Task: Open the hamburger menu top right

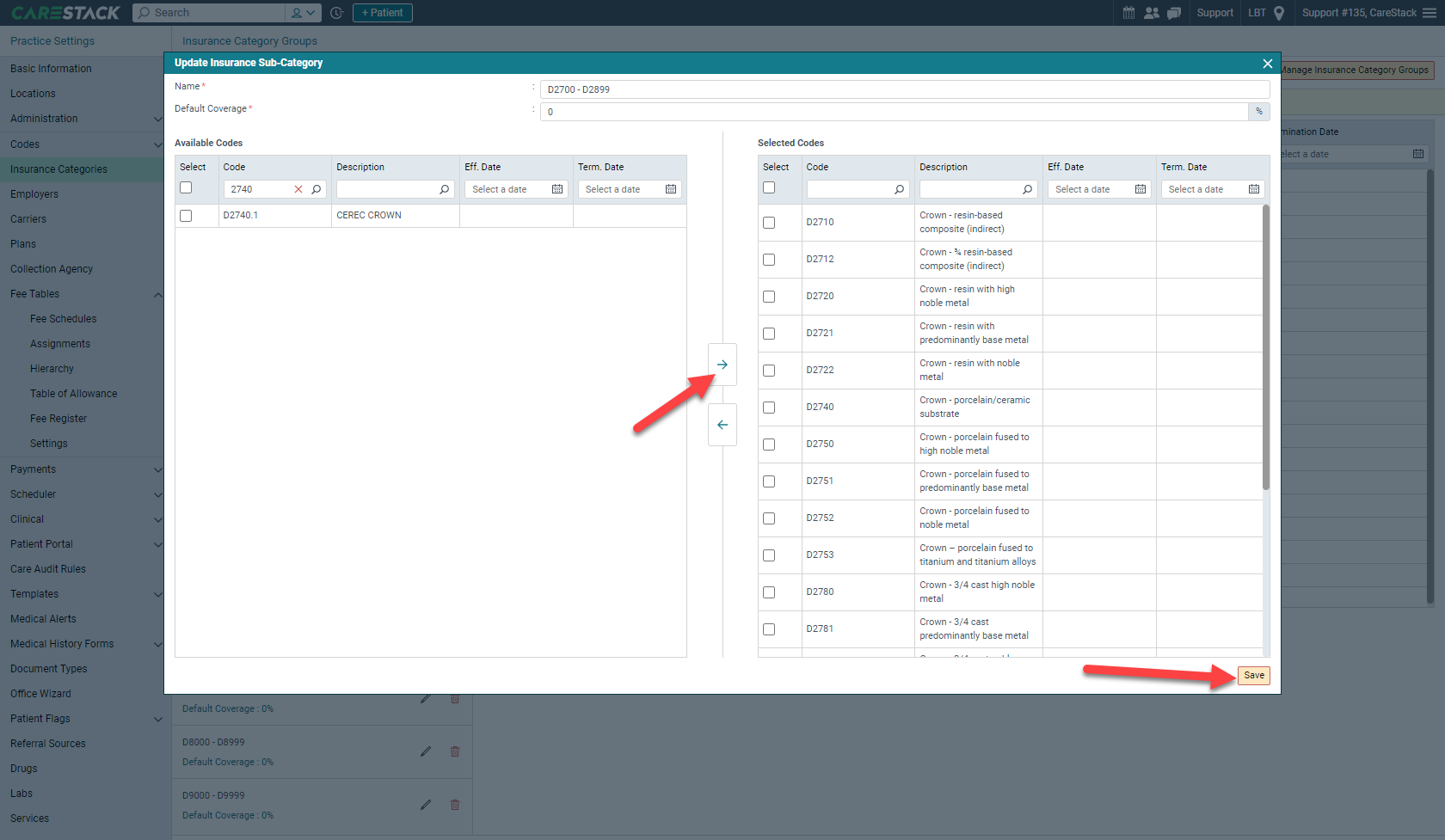Action: (x=1428, y=13)
